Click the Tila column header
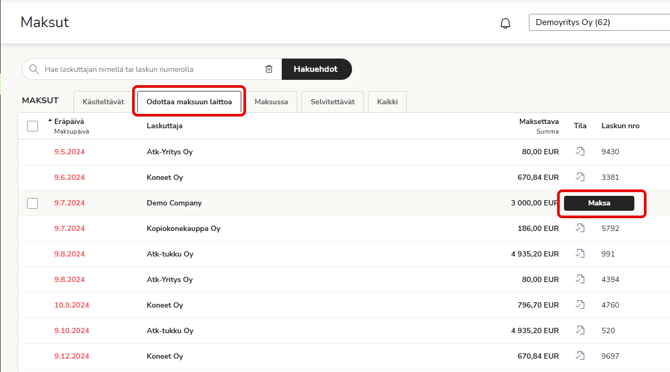 click(580, 126)
